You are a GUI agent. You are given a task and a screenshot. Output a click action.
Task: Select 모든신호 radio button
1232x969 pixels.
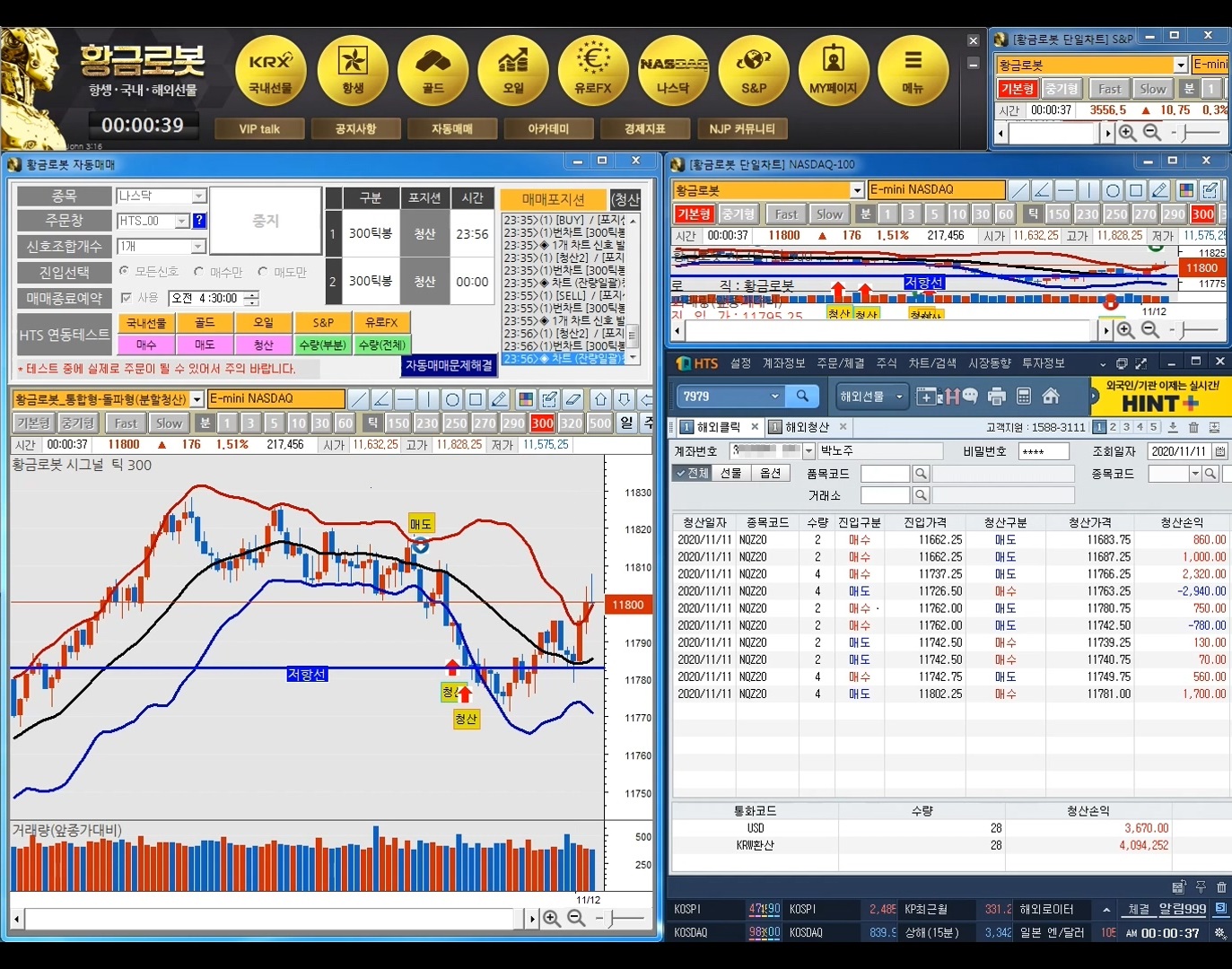124,271
